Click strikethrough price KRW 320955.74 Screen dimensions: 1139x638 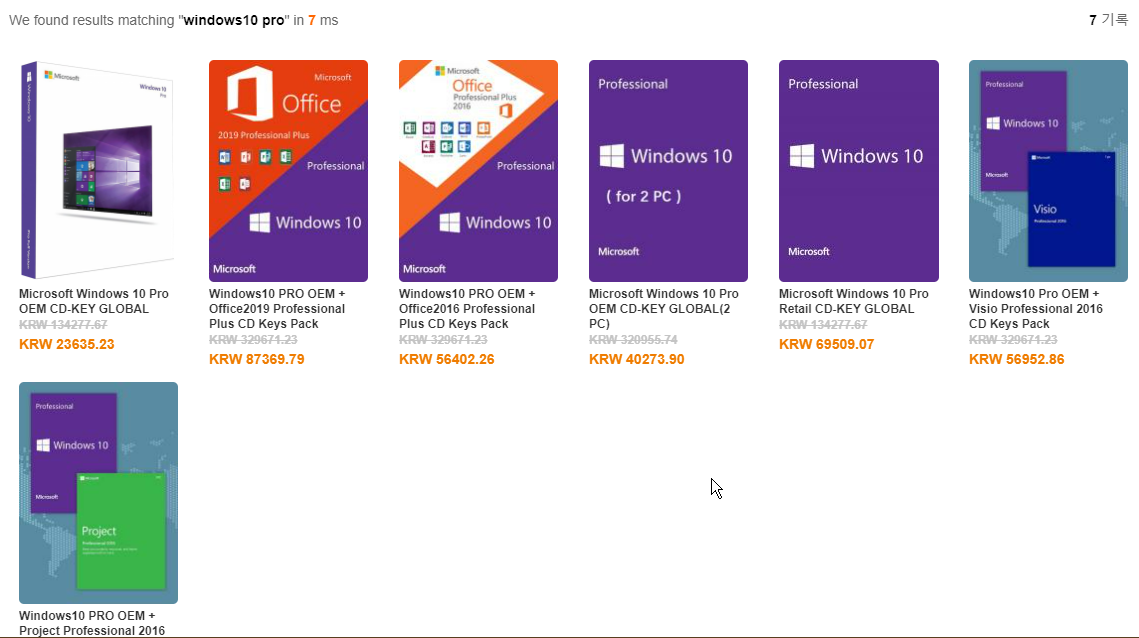pyautogui.click(x=633, y=339)
